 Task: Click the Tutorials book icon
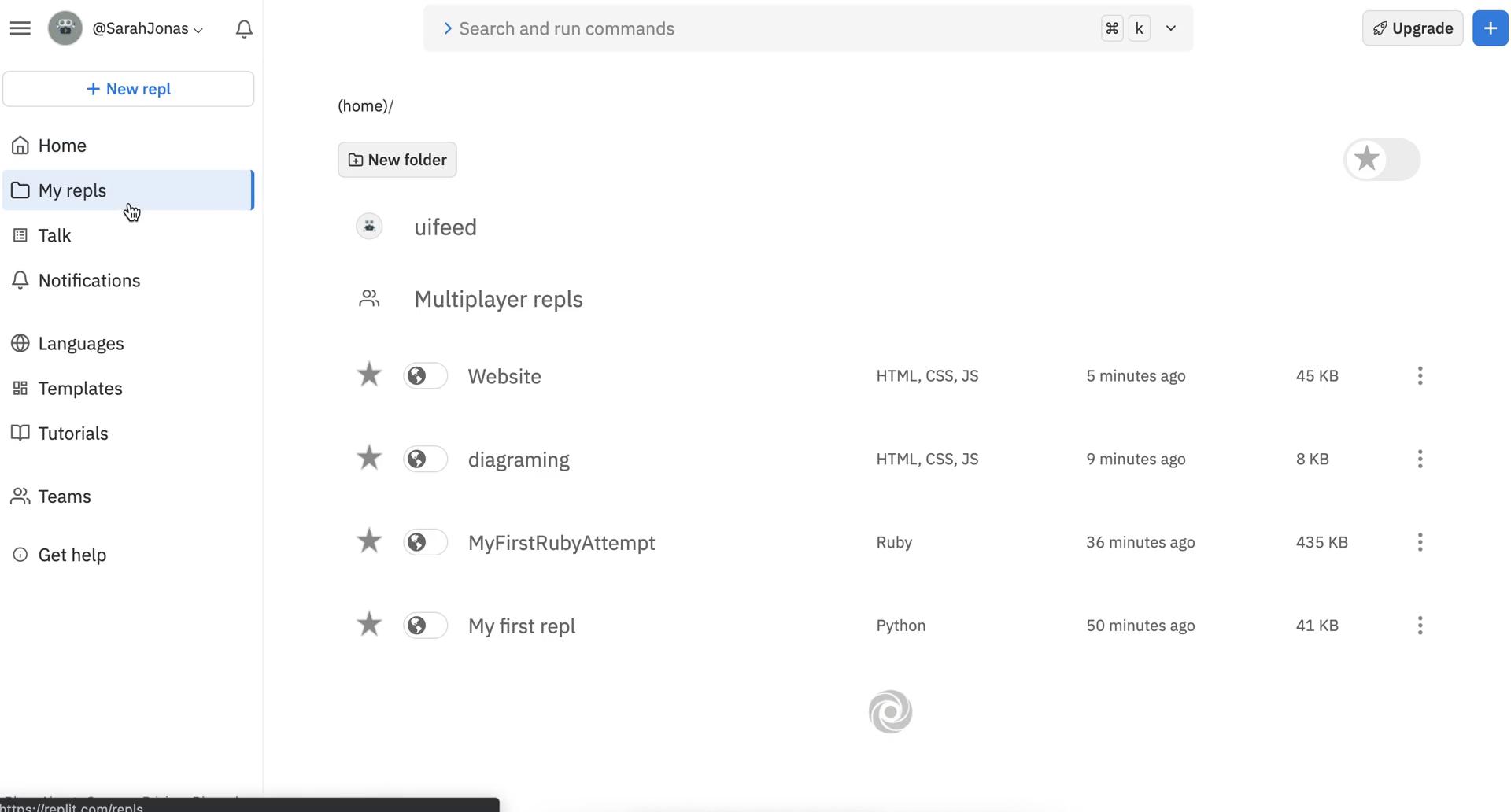pyautogui.click(x=20, y=433)
